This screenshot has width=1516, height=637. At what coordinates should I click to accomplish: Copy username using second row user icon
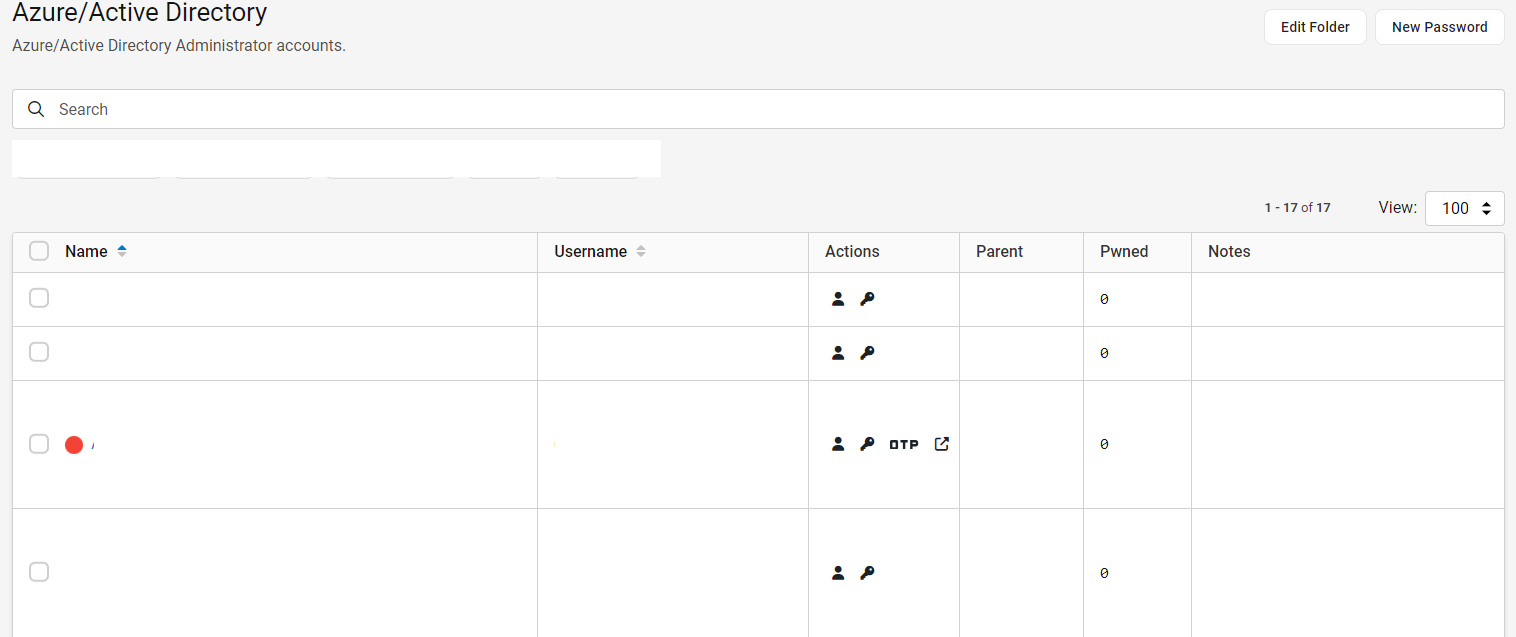(x=838, y=353)
